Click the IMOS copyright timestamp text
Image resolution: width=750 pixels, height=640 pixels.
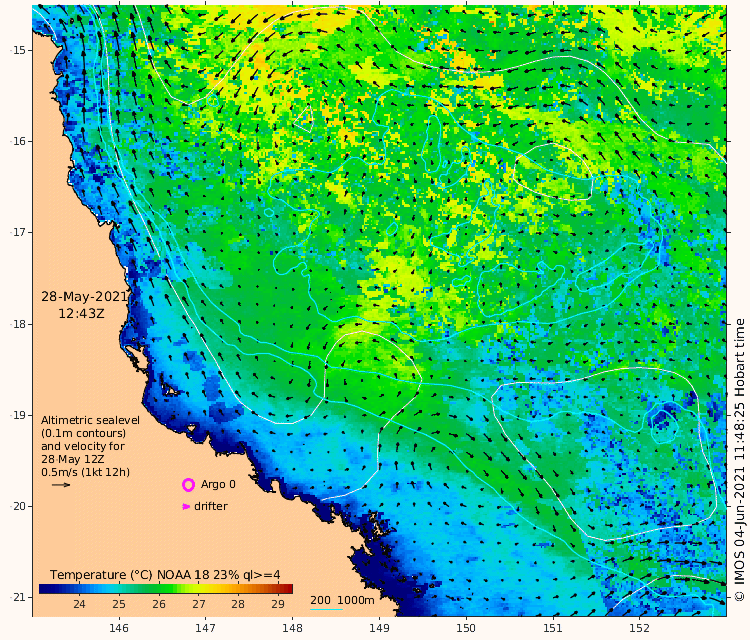(739, 460)
